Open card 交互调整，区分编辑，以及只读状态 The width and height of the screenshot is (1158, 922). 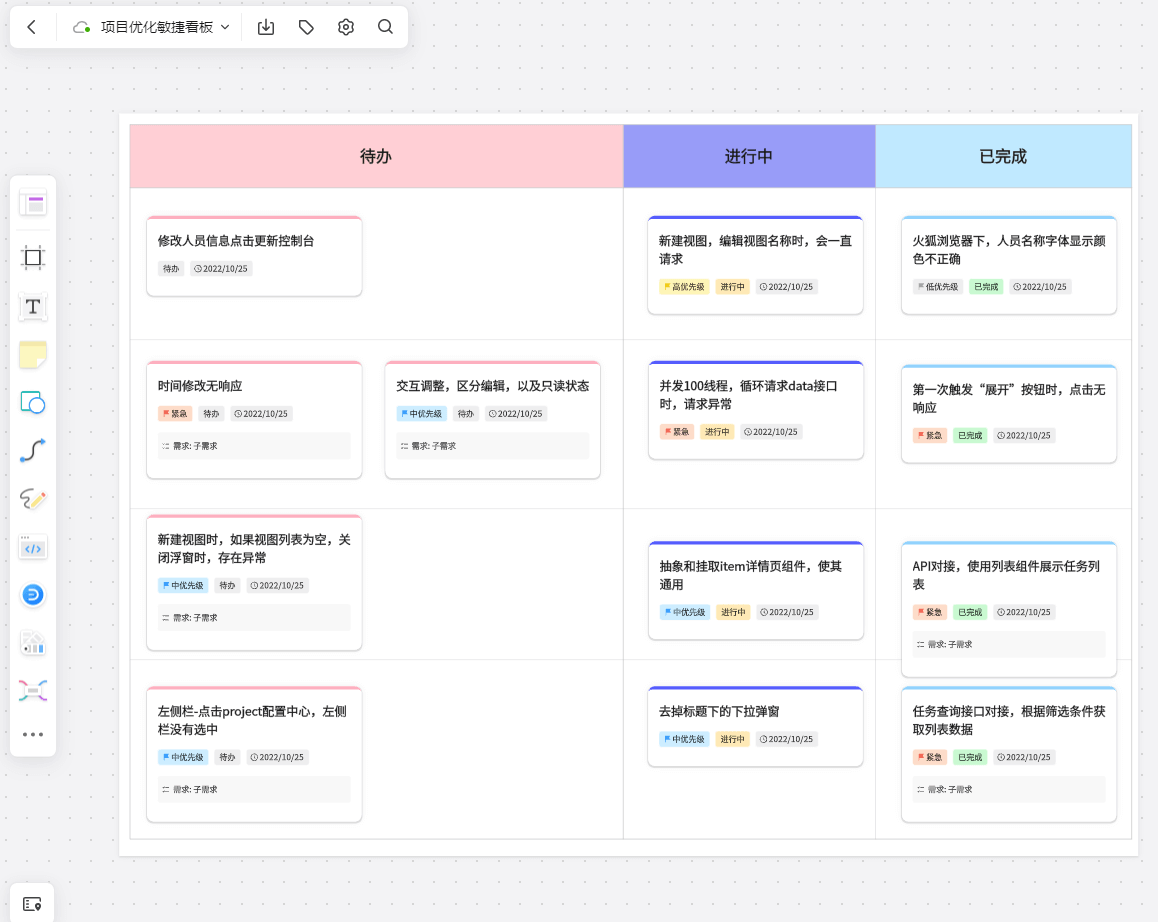coord(493,420)
